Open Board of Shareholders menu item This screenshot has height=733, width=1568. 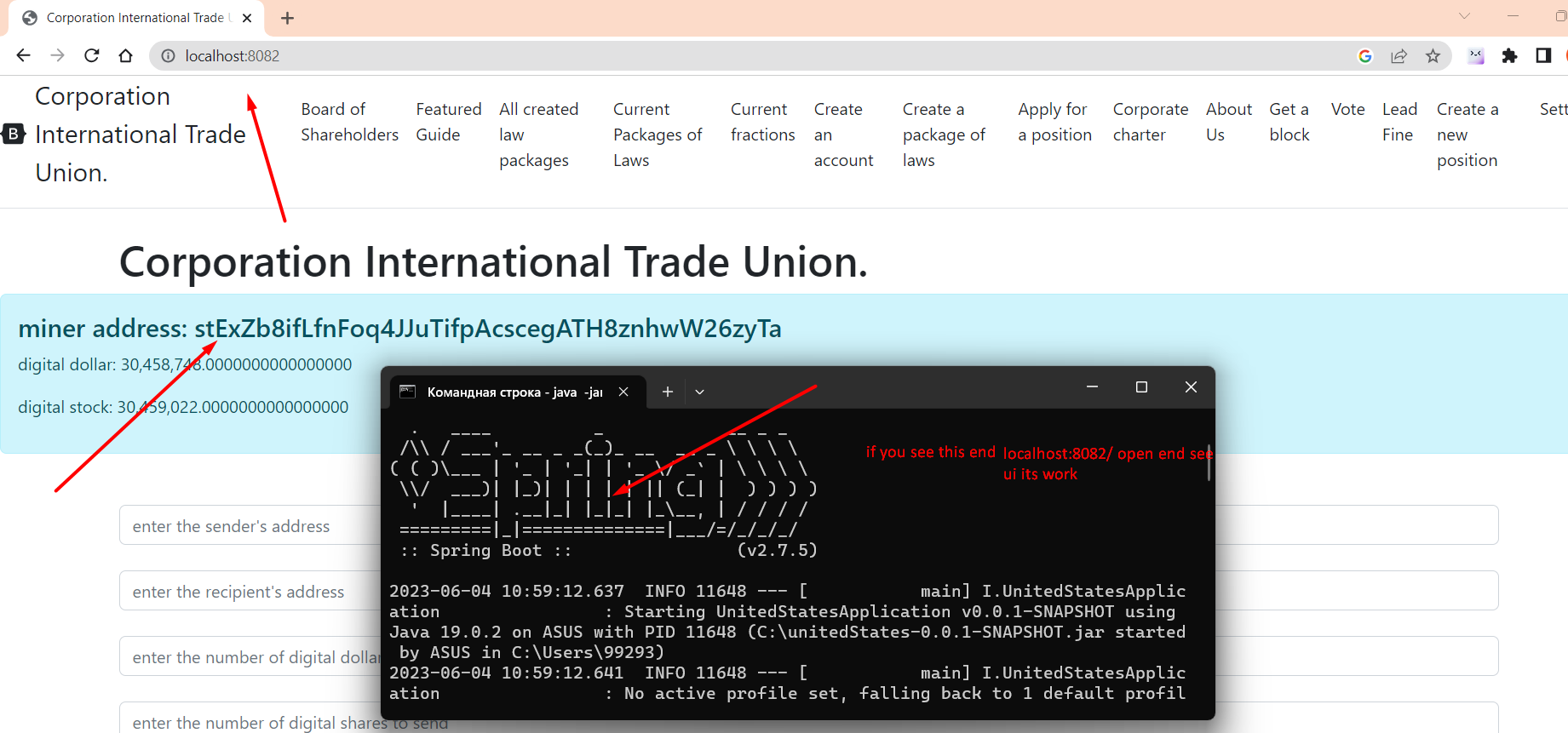click(349, 122)
